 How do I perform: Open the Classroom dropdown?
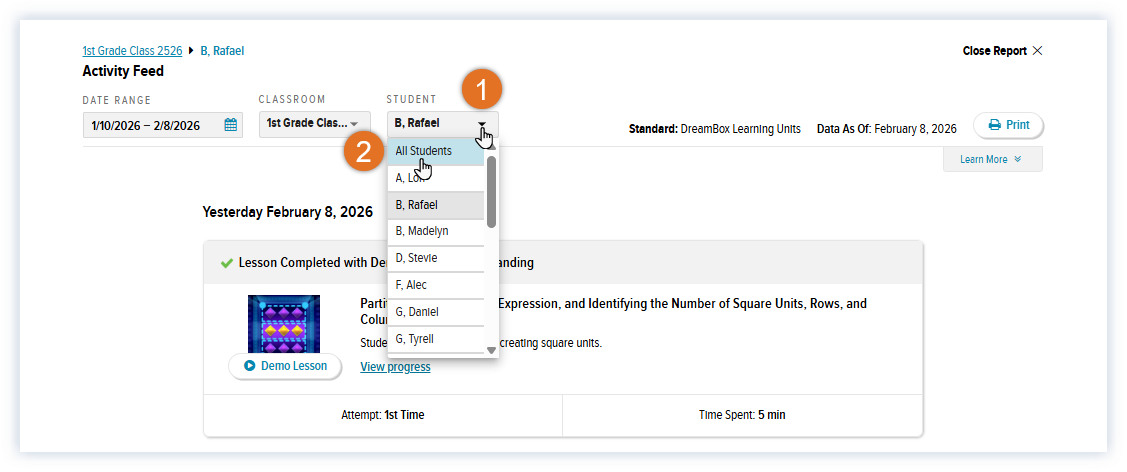point(315,124)
